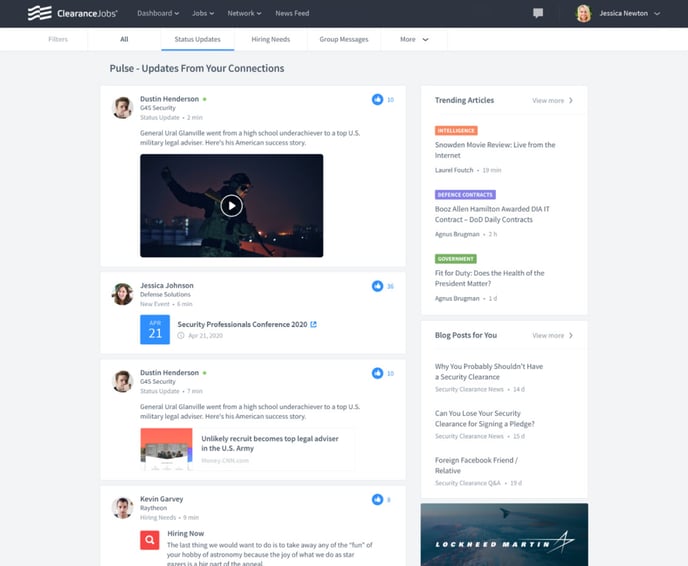Open Kevin Garvey's avatar
Viewport: 688px width, 566px height.
point(122,508)
